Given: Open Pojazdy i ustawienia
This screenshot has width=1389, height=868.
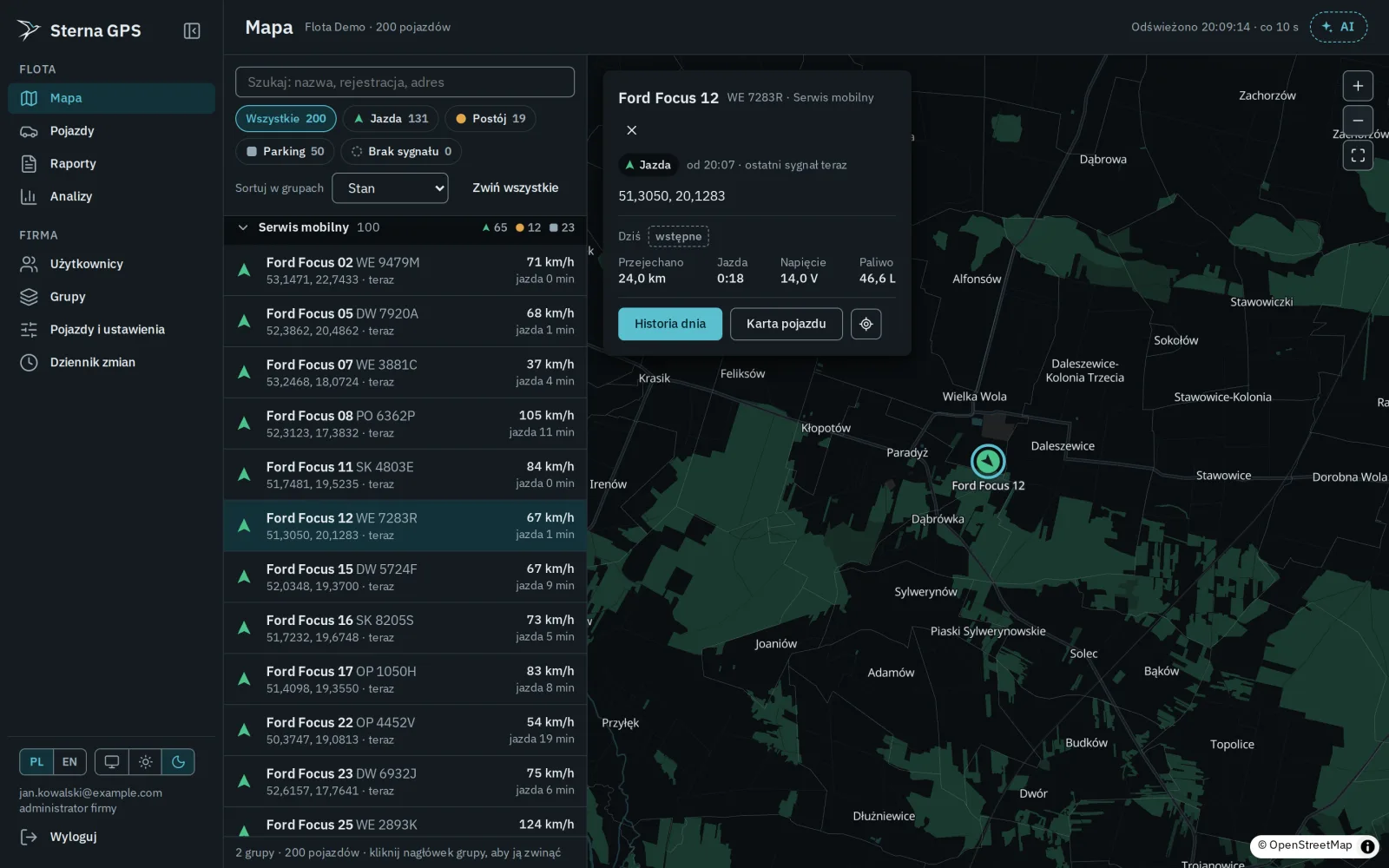Looking at the screenshot, I should pyautogui.click(x=111, y=330).
